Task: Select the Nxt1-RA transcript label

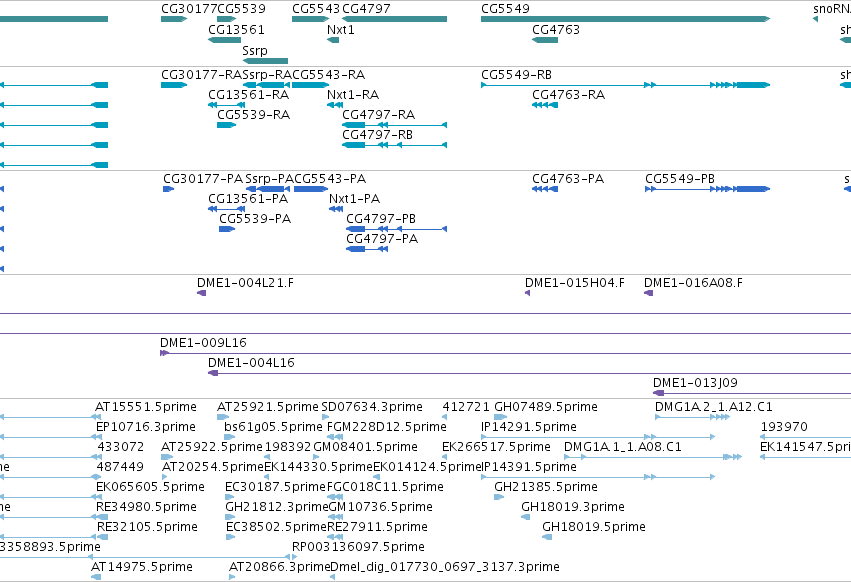Action: click(353, 94)
